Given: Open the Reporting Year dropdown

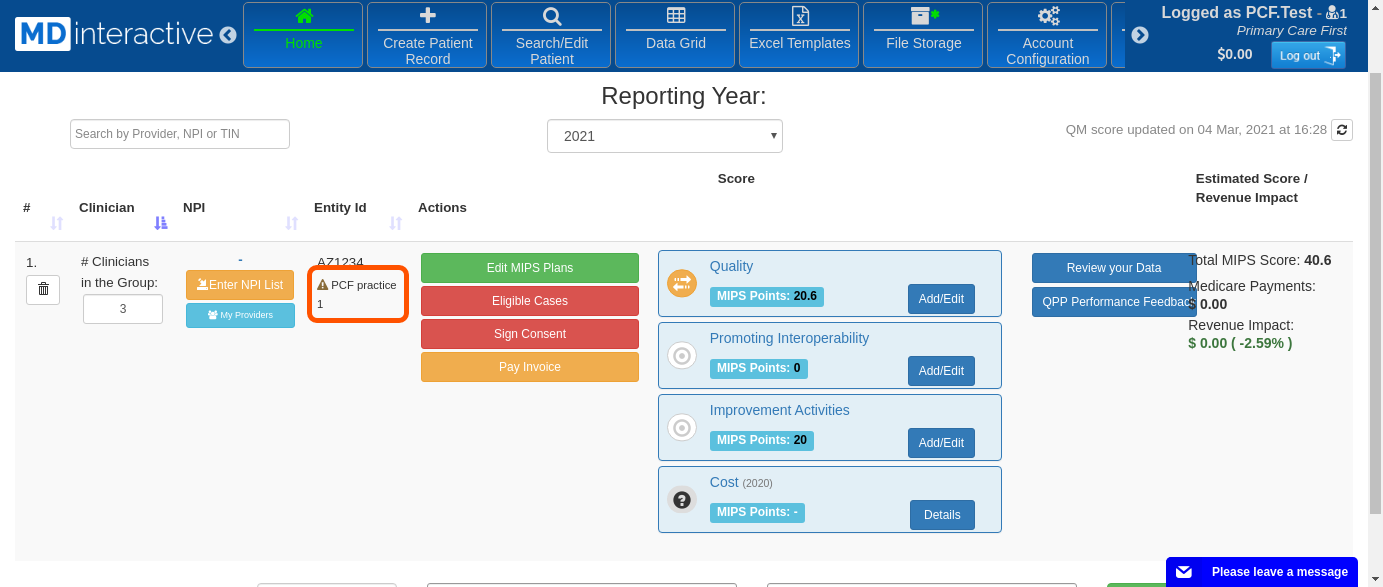Looking at the screenshot, I should pos(664,136).
